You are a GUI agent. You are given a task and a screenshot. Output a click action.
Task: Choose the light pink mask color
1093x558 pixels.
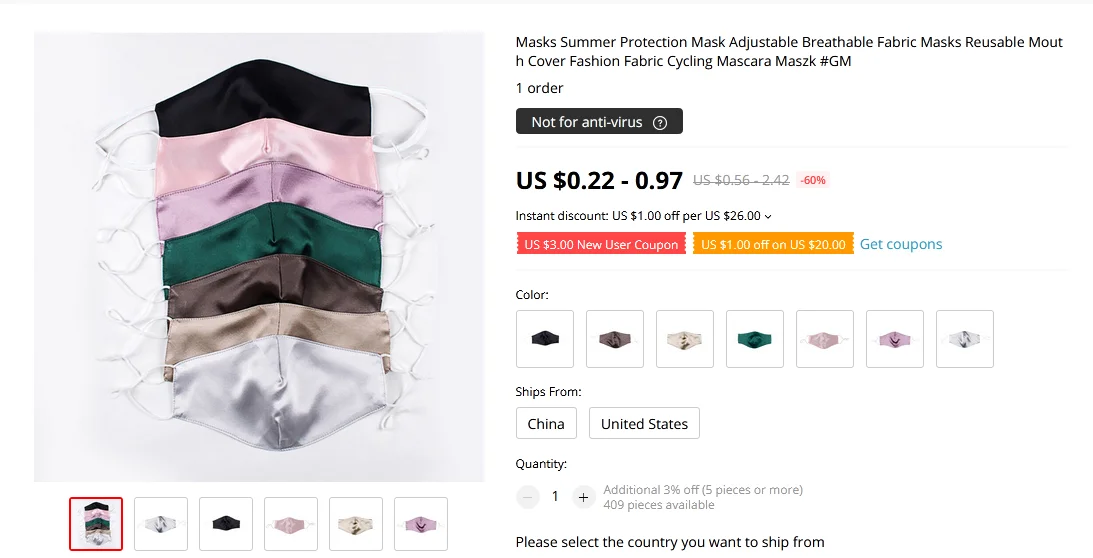(825, 339)
